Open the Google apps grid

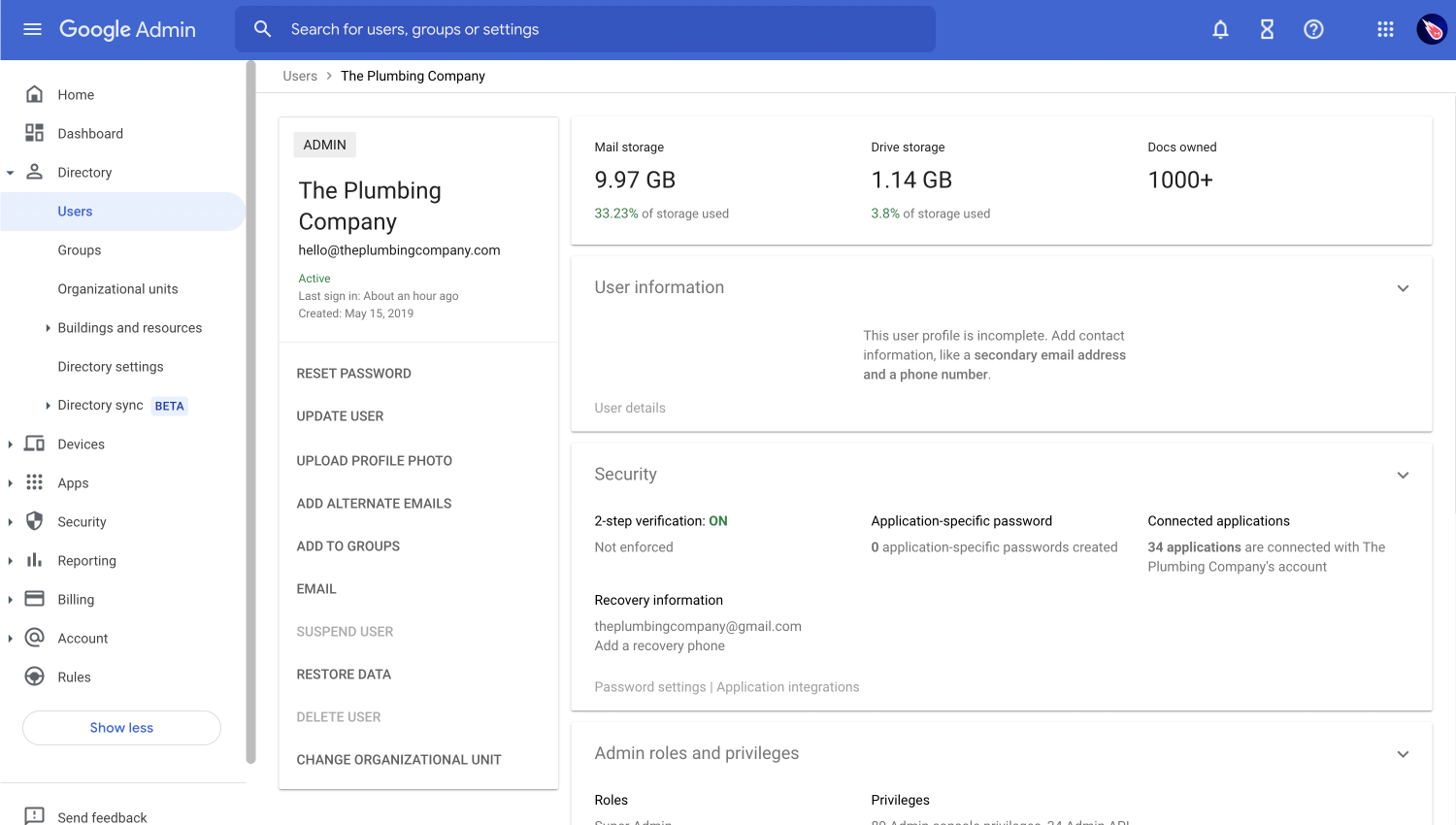pos(1385,29)
